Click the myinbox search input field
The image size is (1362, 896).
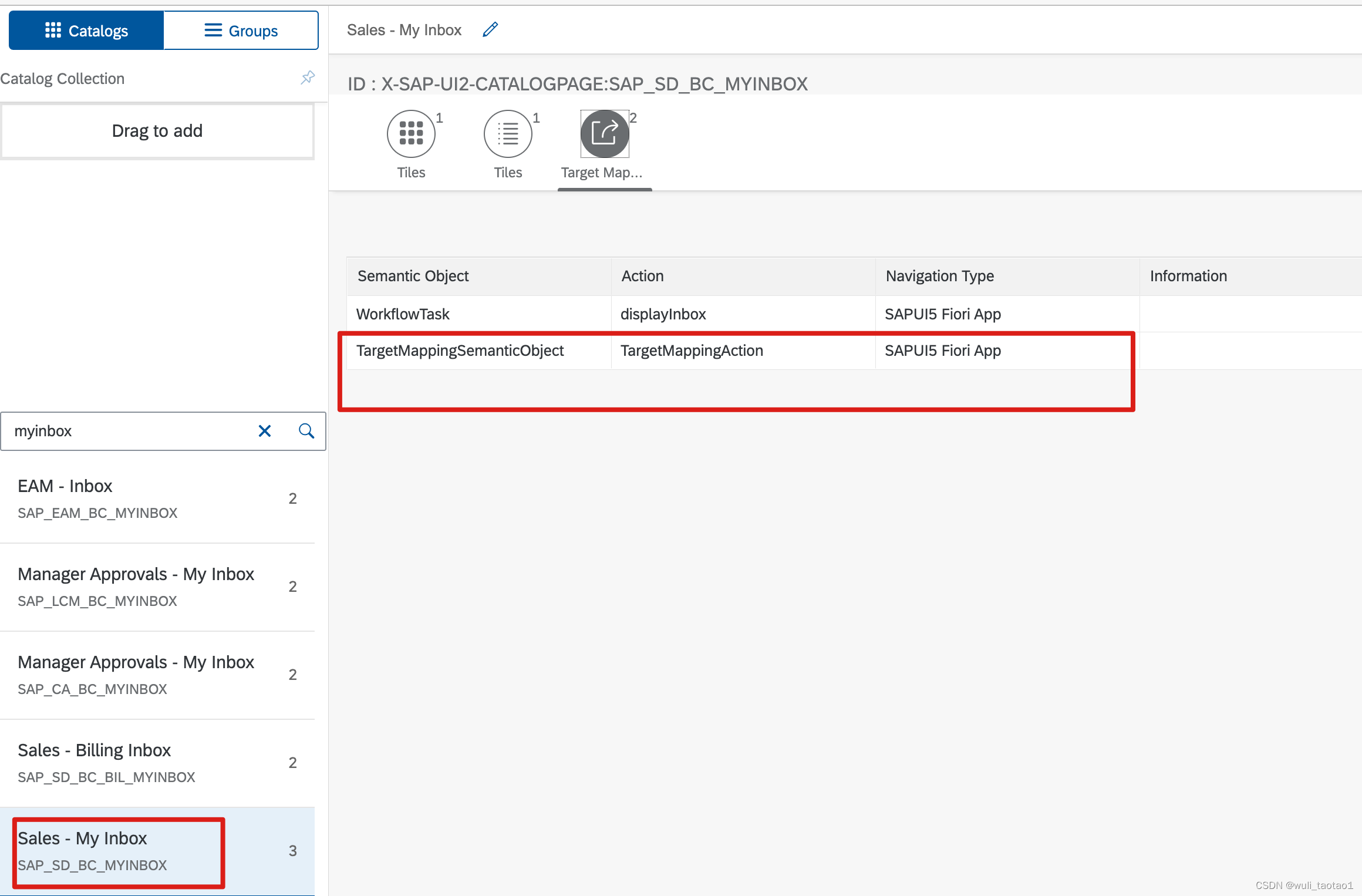pos(129,431)
